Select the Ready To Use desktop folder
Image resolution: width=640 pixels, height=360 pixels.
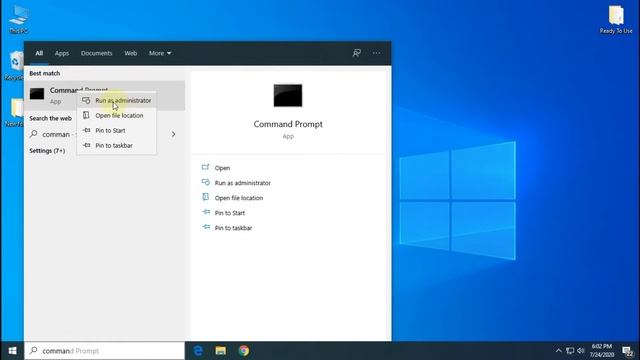click(x=616, y=19)
